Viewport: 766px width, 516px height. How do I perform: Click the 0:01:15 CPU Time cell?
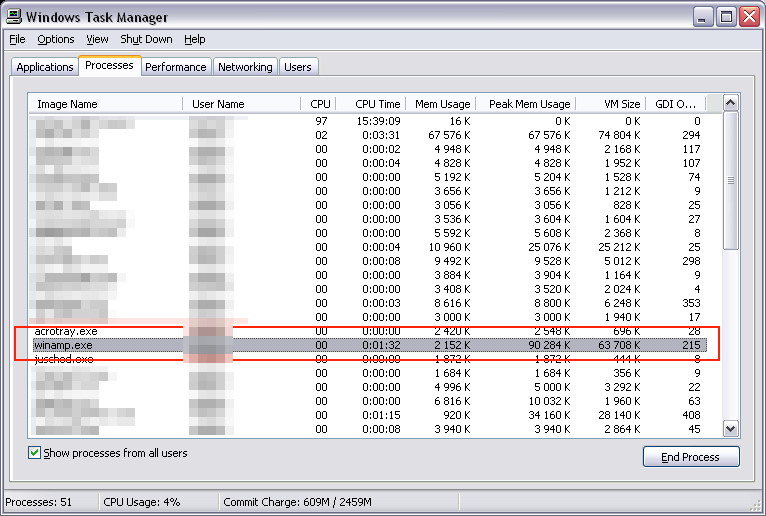click(381, 415)
